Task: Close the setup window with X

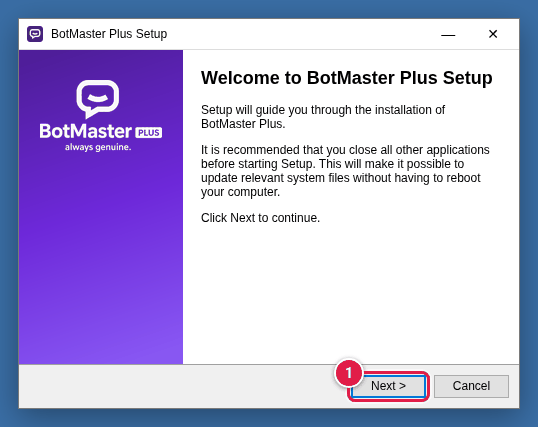Action: coord(493,34)
